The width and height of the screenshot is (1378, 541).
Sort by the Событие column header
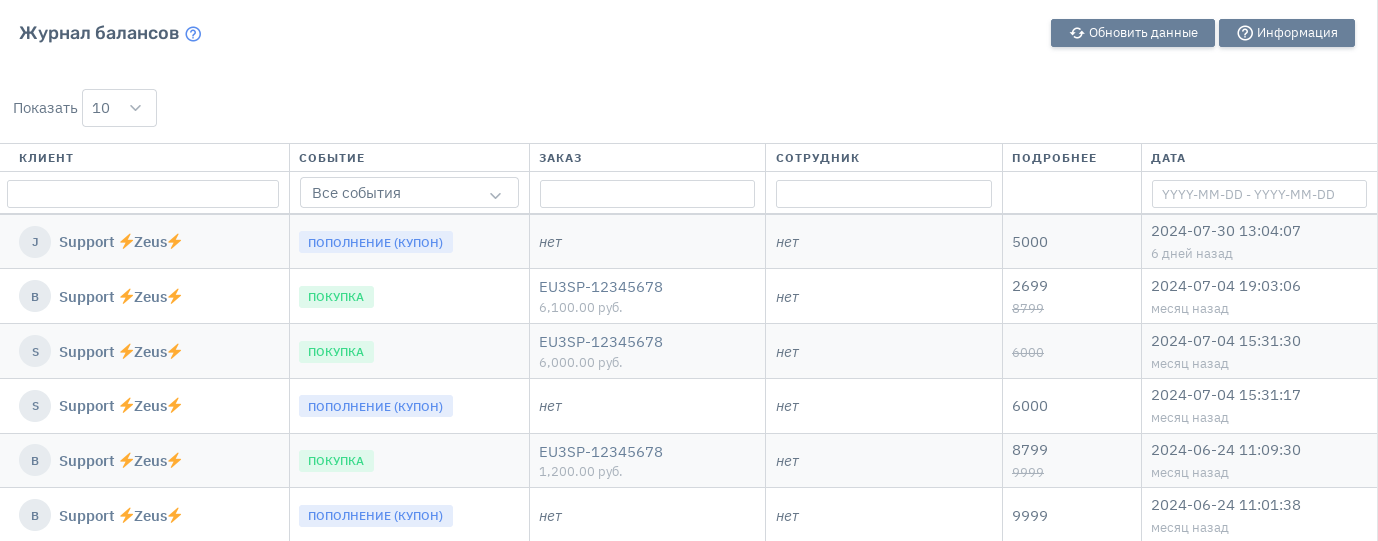tap(331, 158)
